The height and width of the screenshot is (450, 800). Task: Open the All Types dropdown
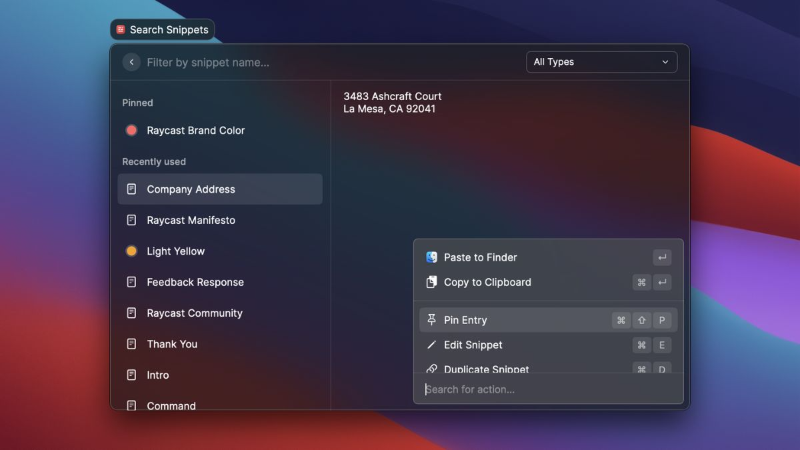[602, 62]
